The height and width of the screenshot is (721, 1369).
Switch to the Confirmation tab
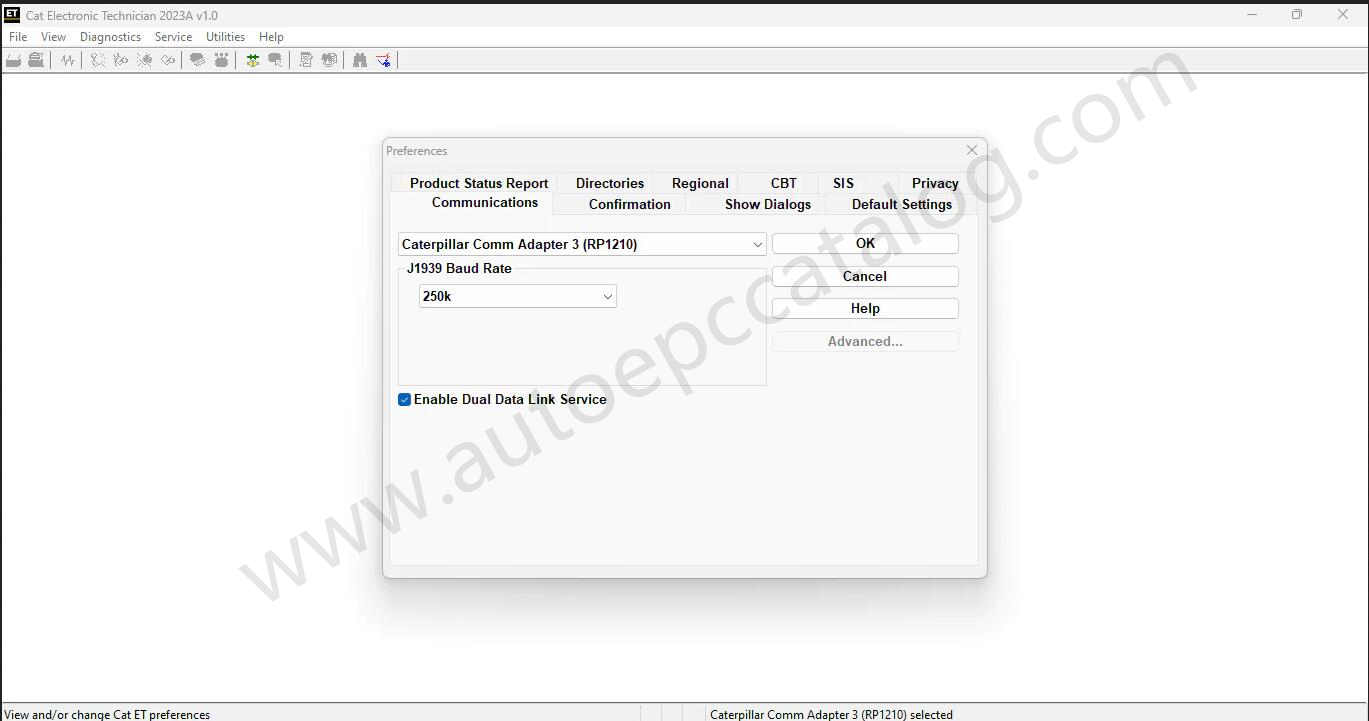click(x=630, y=204)
